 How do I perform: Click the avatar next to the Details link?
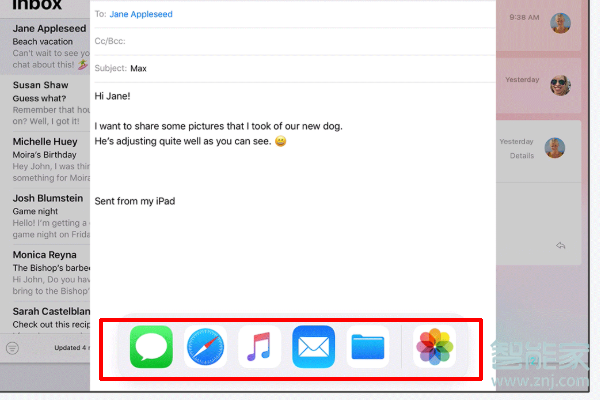coord(554,148)
